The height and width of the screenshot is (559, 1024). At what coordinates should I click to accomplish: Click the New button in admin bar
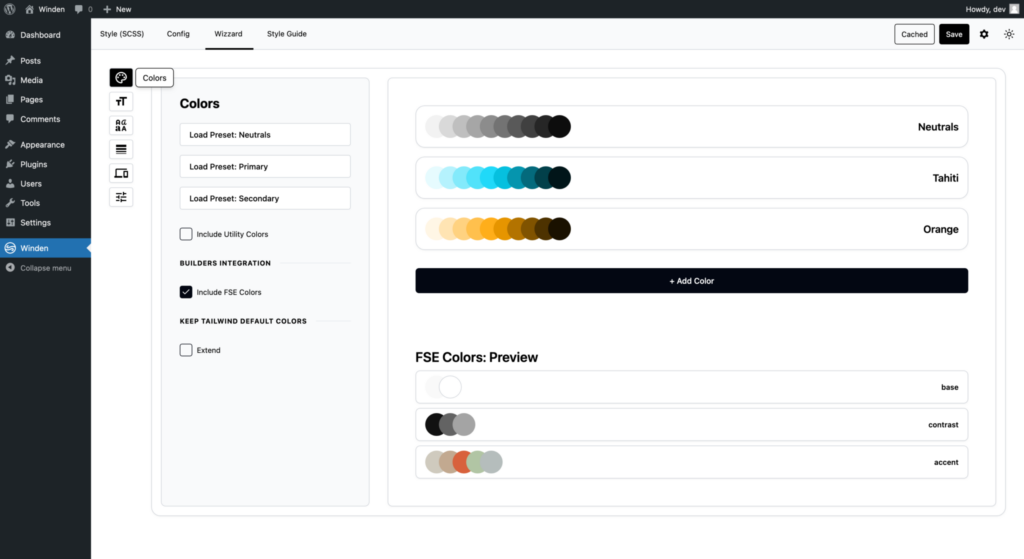pyautogui.click(x=118, y=9)
